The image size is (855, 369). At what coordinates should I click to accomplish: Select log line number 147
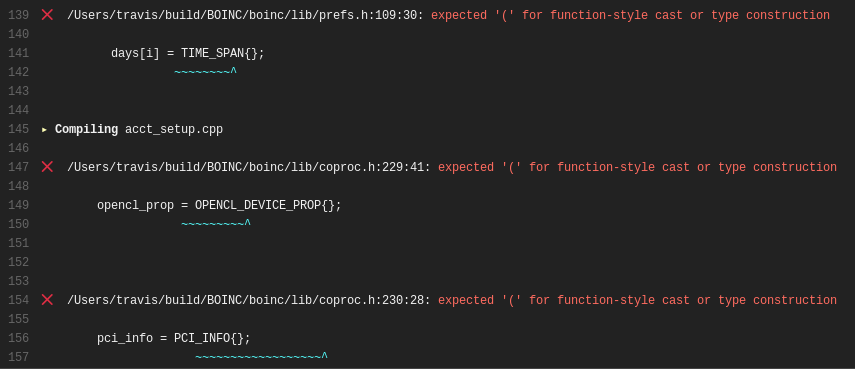(x=19, y=167)
